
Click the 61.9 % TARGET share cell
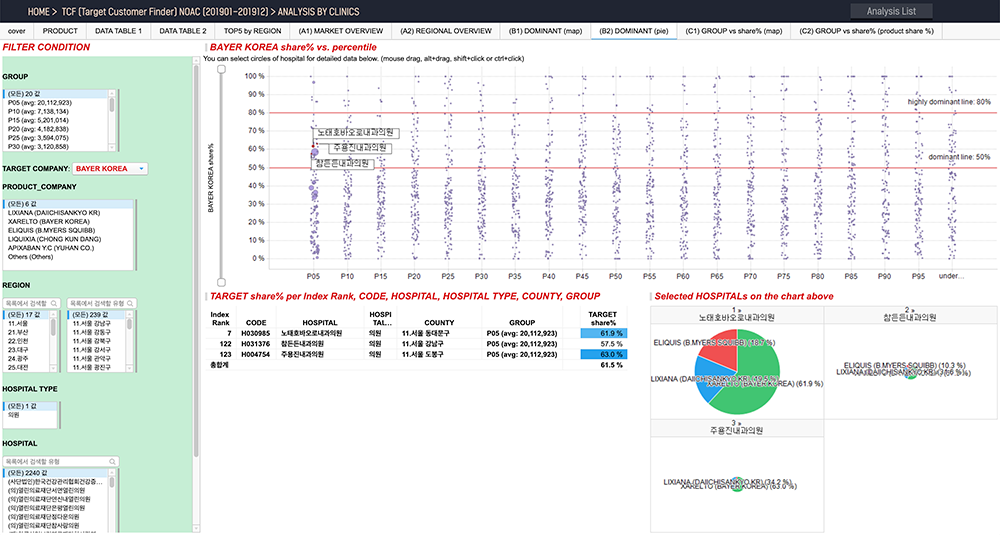point(604,333)
